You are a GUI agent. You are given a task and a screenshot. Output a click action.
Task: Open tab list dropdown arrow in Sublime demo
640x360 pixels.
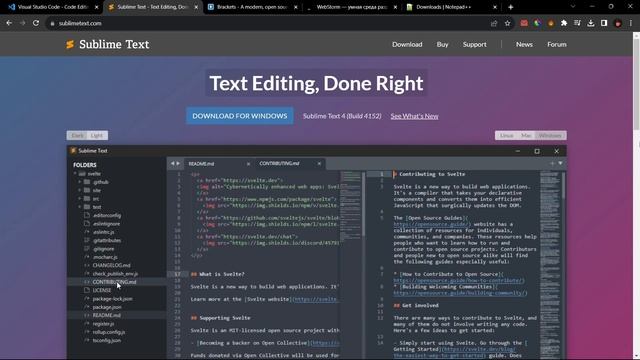coord(560,163)
